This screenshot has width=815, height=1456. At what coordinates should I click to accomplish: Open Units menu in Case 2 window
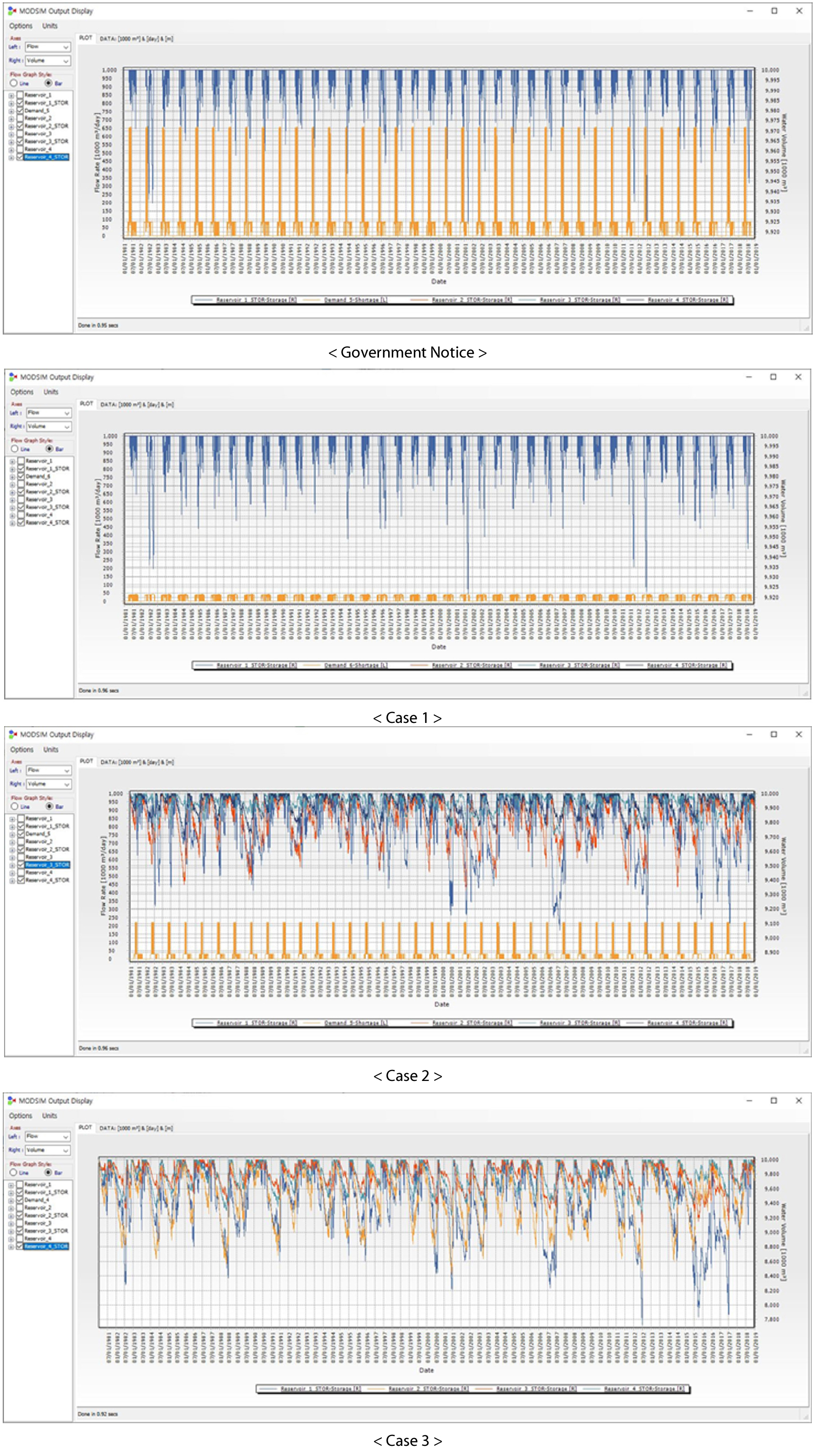pyautogui.click(x=51, y=750)
